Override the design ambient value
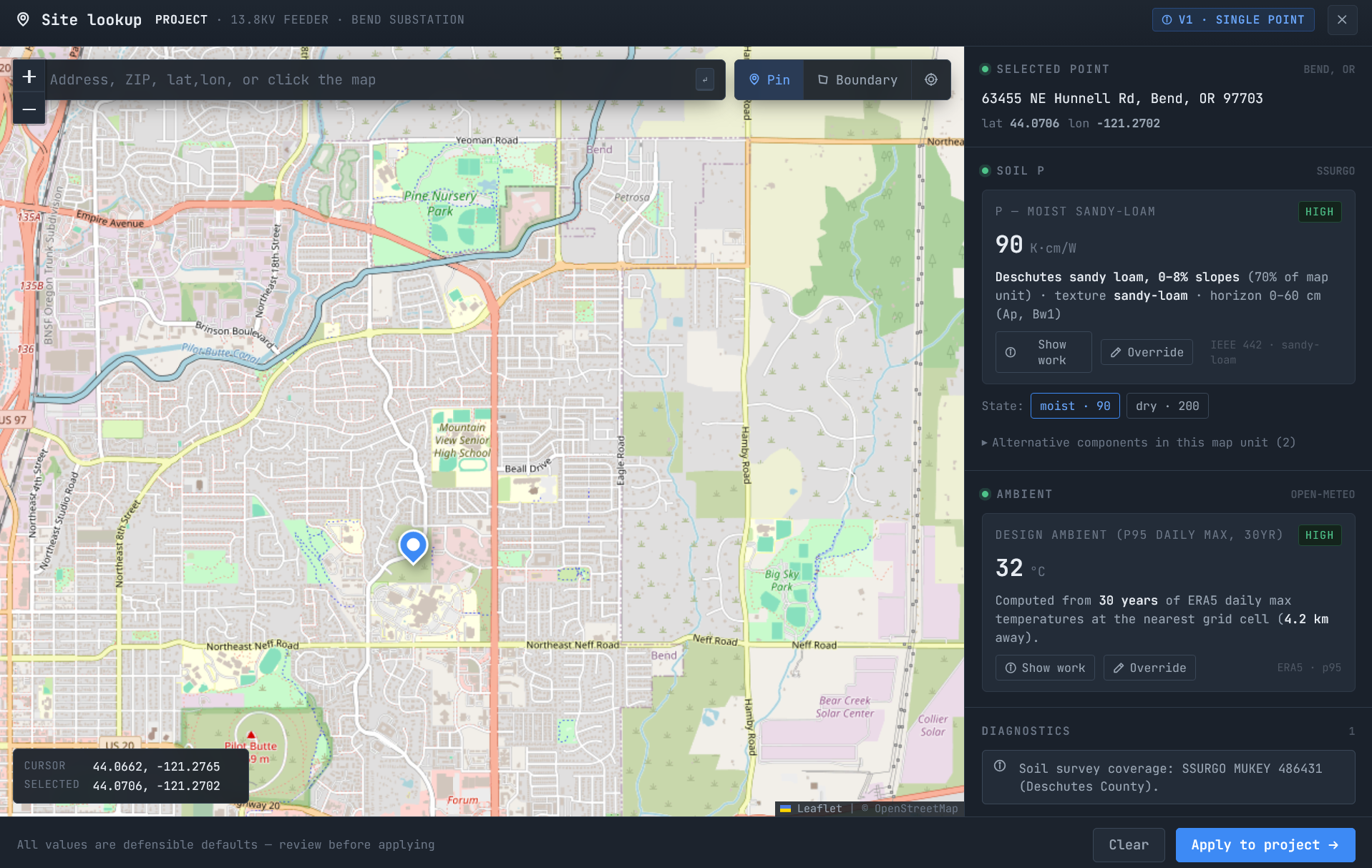1372x868 pixels. coord(1149,668)
